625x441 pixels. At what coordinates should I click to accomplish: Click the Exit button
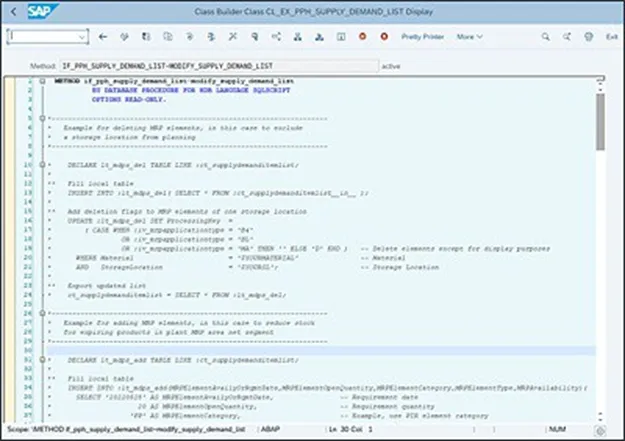(x=612, y=37)
